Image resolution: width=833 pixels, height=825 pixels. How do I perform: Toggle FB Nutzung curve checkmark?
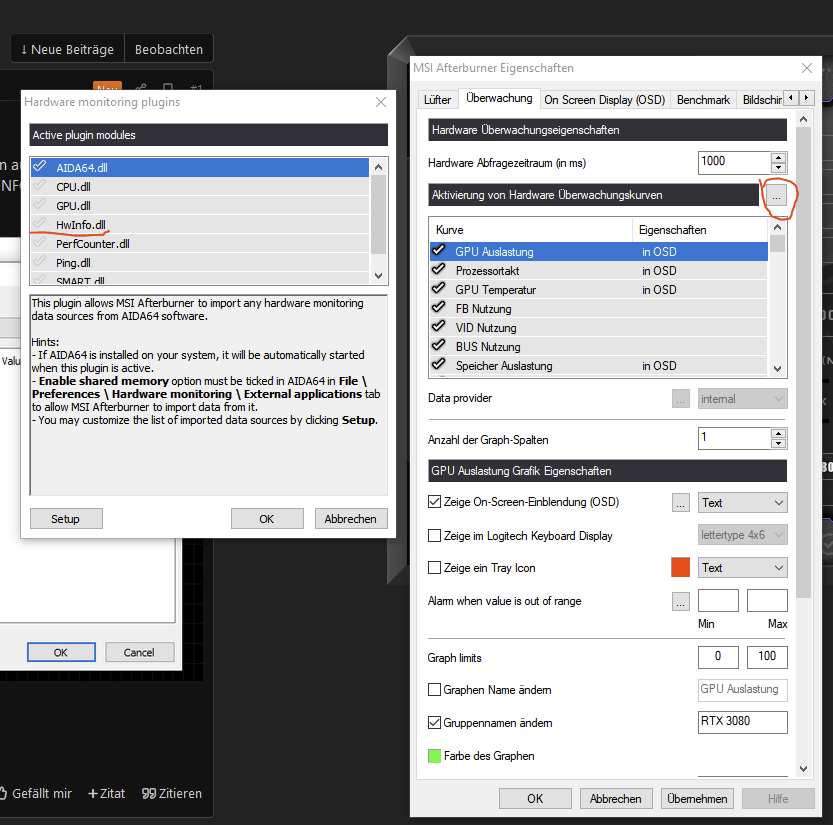(x=439, y=308)
